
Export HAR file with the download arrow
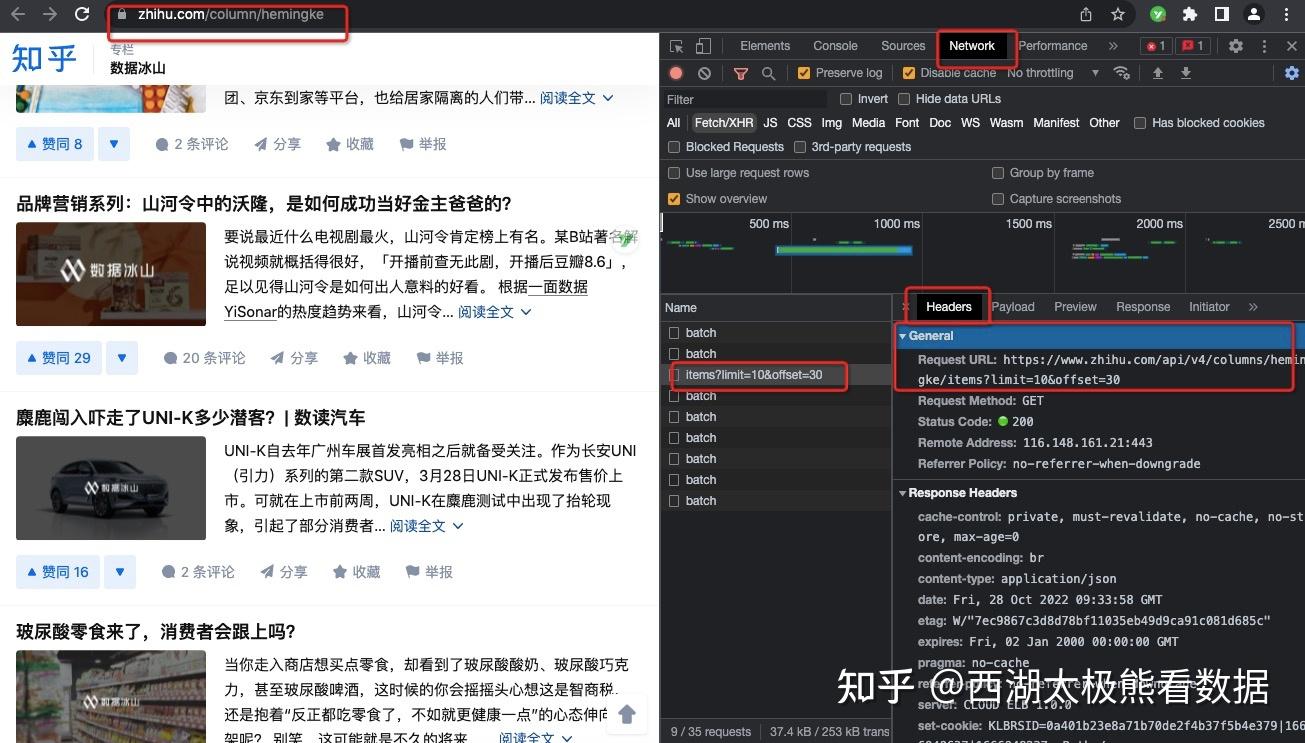point(1186,73)
